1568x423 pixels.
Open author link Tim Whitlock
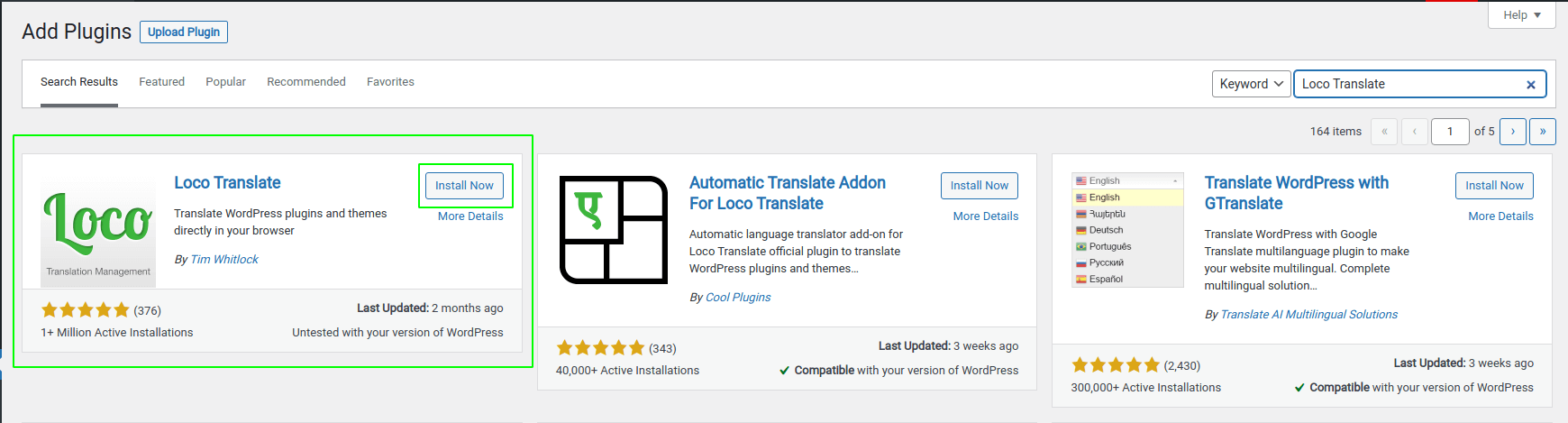pos(224,260)
